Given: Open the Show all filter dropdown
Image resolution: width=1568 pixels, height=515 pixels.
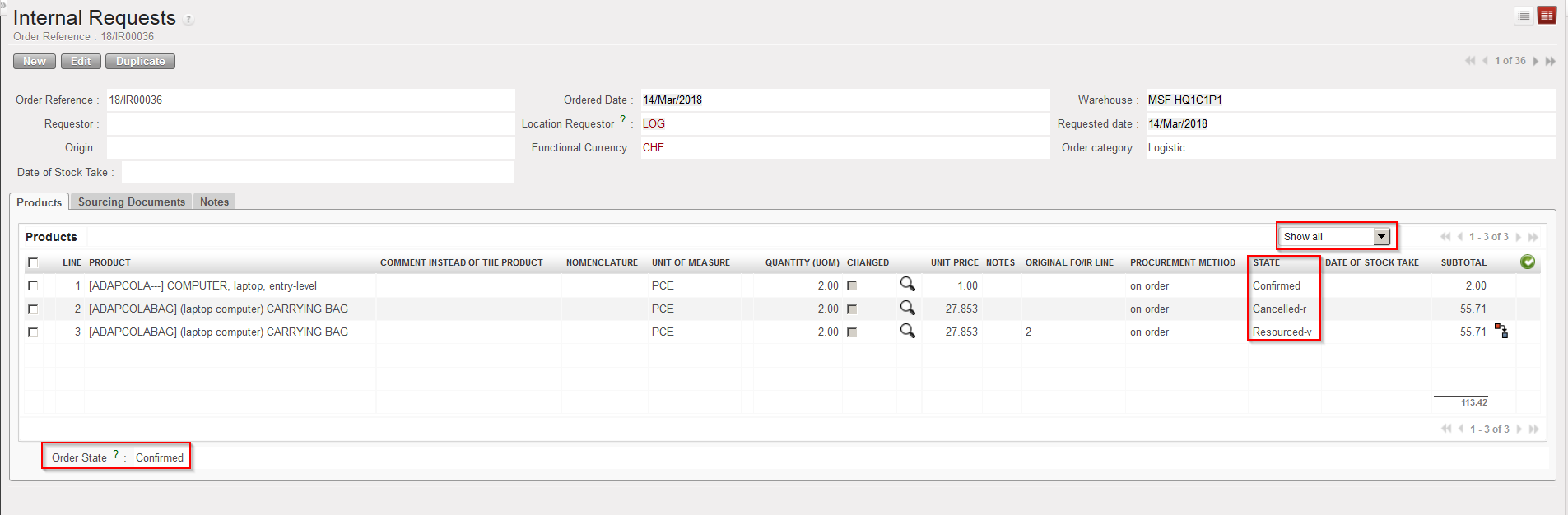Looking at the screenshot, I should pos(1335,237).
